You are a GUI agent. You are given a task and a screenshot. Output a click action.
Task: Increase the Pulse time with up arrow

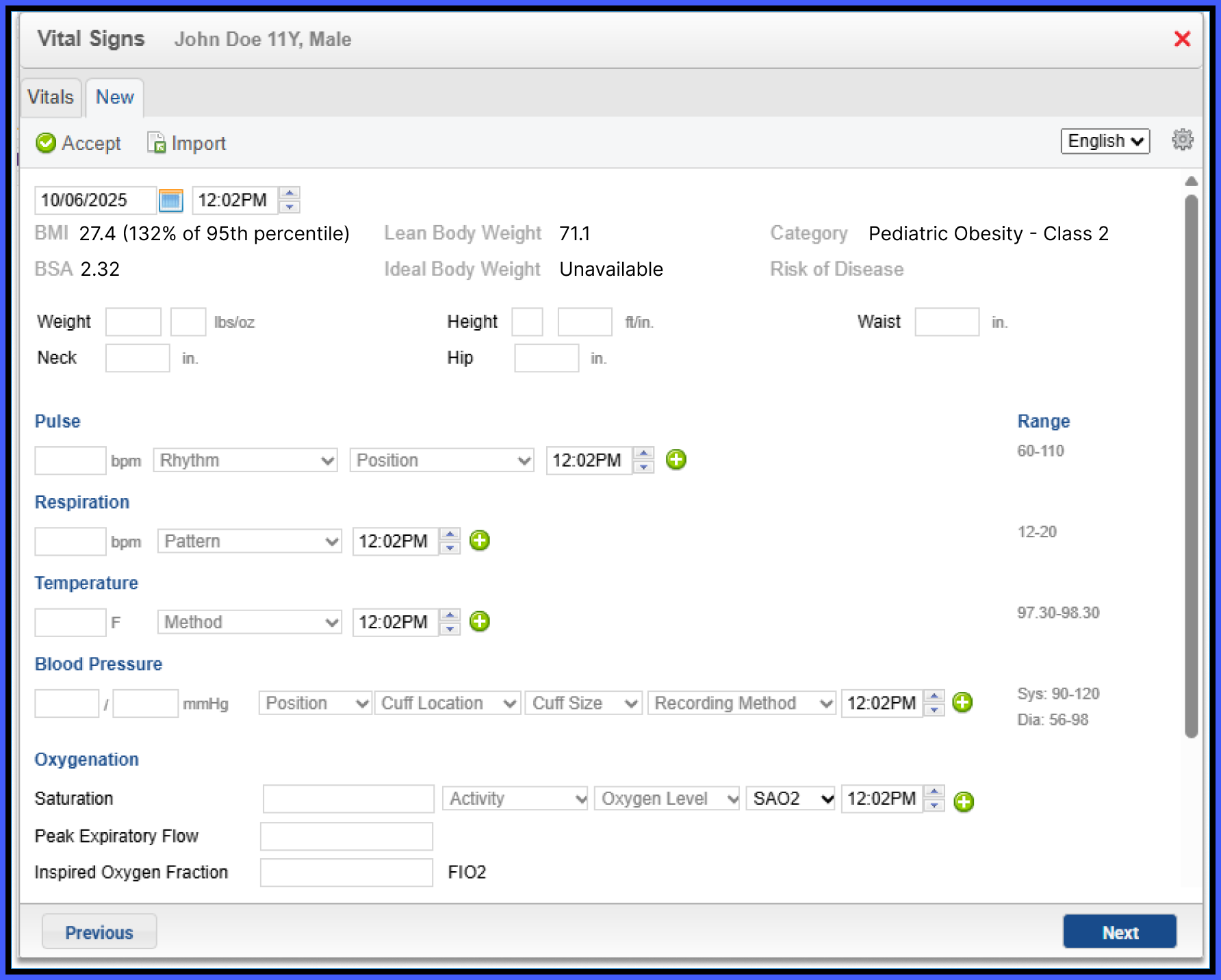pos(643,453)
